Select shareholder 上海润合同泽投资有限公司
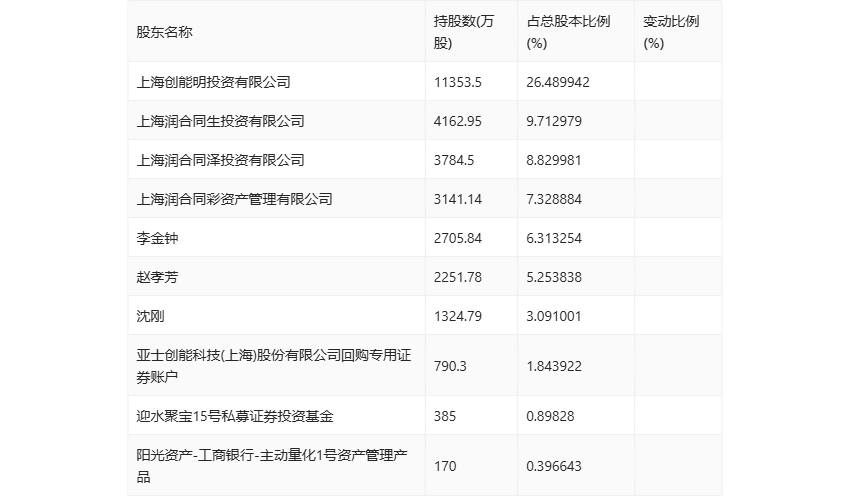This screenshot has height=496, width=850. click(220, 160)
